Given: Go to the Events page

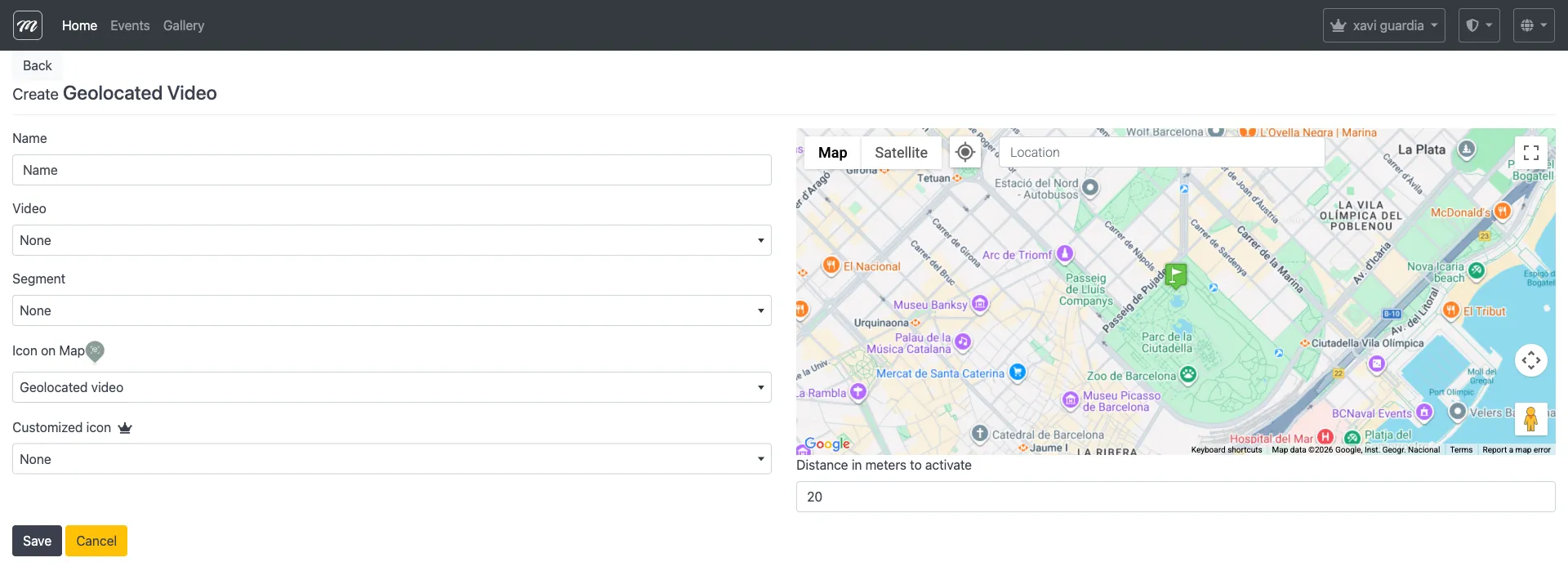Looking at the screenshot, I should pos(130,25).
